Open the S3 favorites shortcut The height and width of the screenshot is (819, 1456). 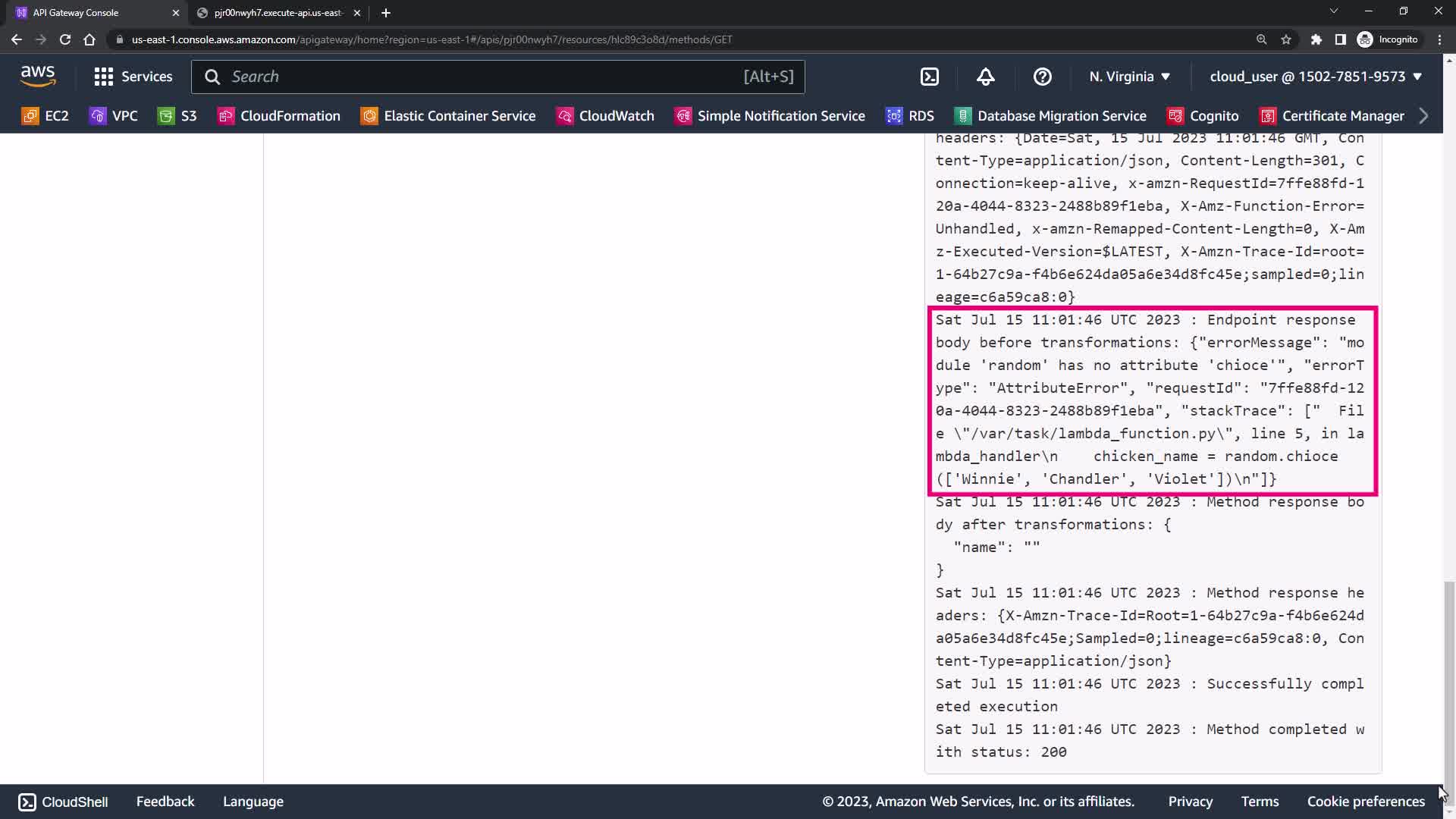pyautogui.click(x=177, y=116)
